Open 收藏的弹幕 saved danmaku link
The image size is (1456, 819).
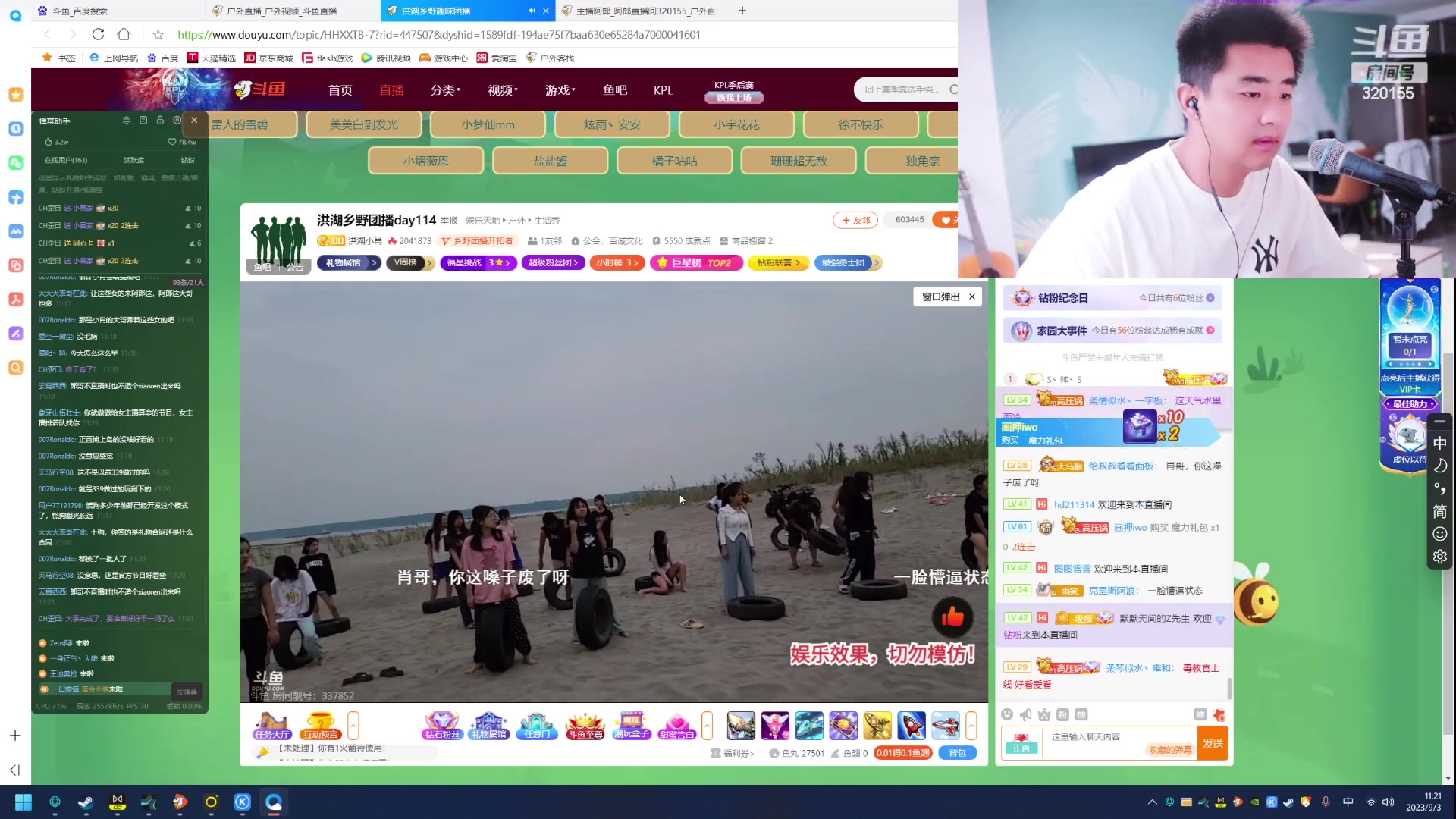[1170, 750]
